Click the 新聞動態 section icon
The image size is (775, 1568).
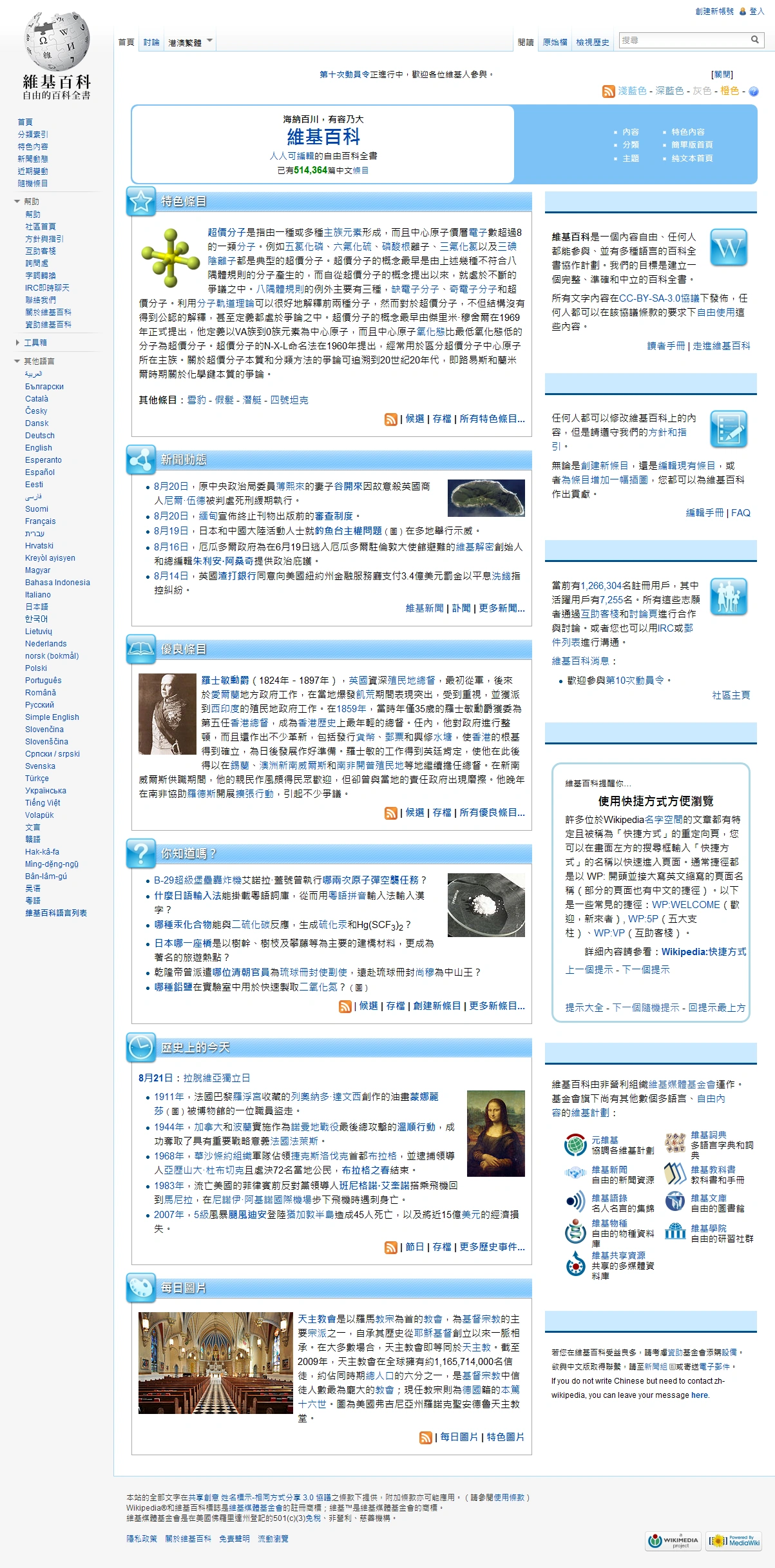click(140, 460)
